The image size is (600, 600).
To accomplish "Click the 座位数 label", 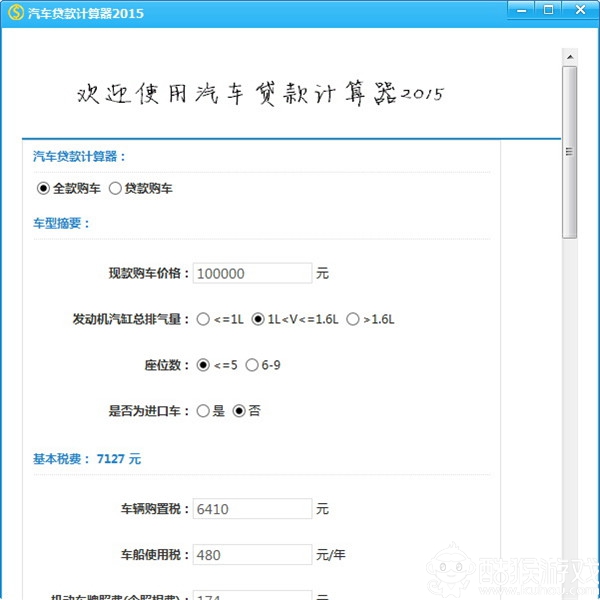I will [166, 365].
